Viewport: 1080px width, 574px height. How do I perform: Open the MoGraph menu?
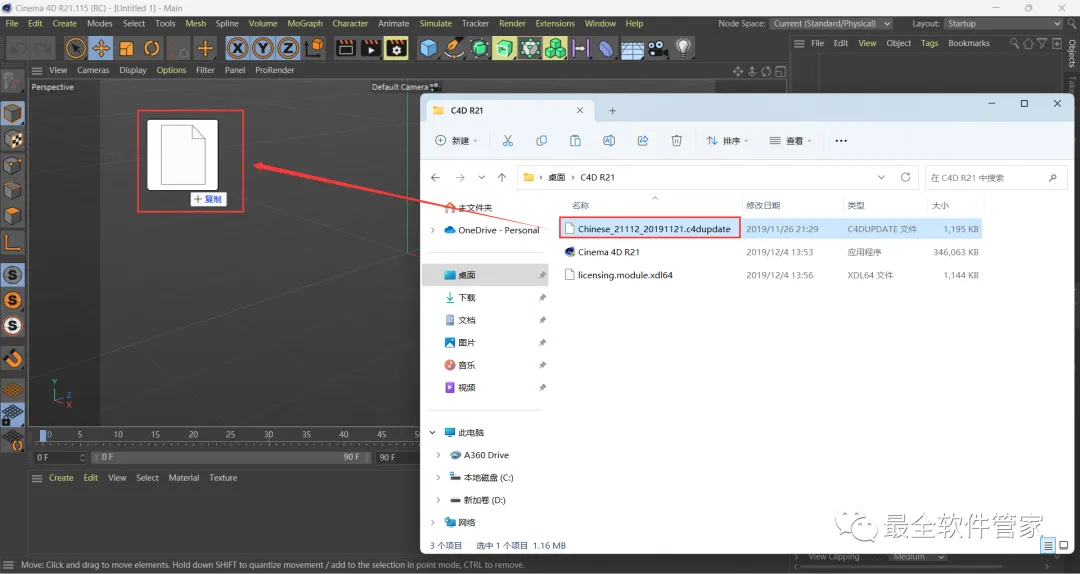pyautogui.click(x=305, y=23)
